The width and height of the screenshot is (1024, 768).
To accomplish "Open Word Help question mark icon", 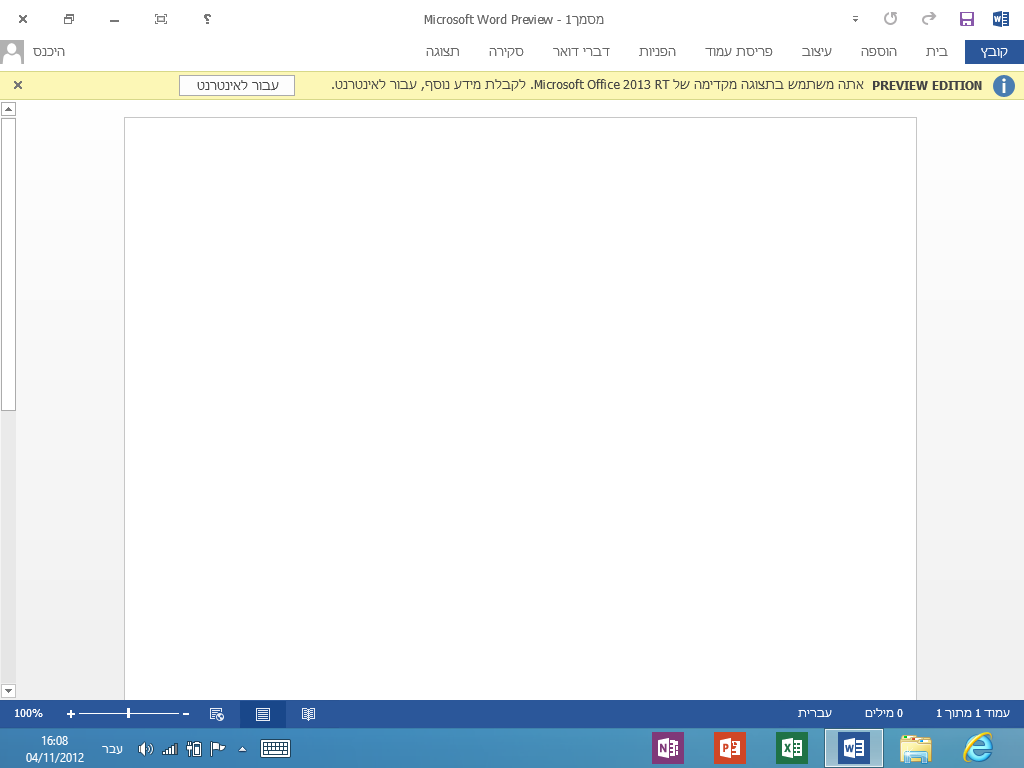I will [207, 19].
